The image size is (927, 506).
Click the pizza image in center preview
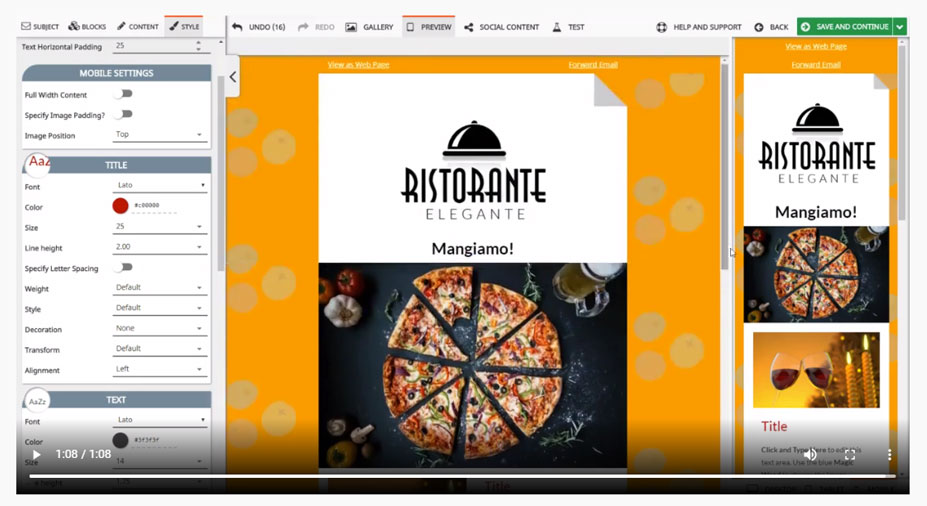point(472,365)
